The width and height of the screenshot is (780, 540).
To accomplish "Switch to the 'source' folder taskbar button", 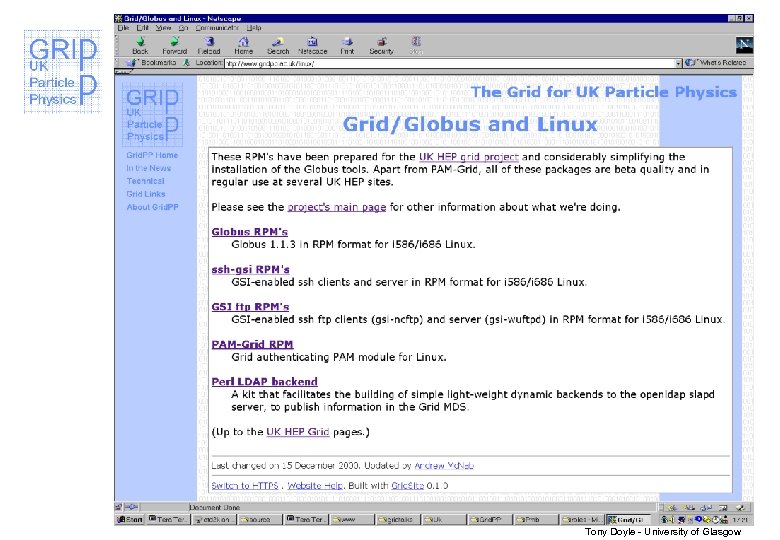I will 260,520.
